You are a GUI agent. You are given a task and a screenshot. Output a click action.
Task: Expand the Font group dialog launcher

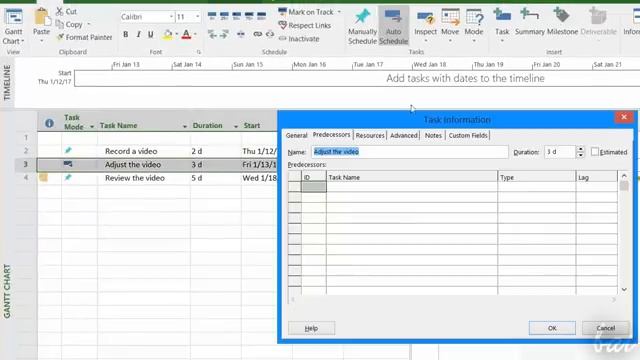pyautogui.click(x=199, y=52)
